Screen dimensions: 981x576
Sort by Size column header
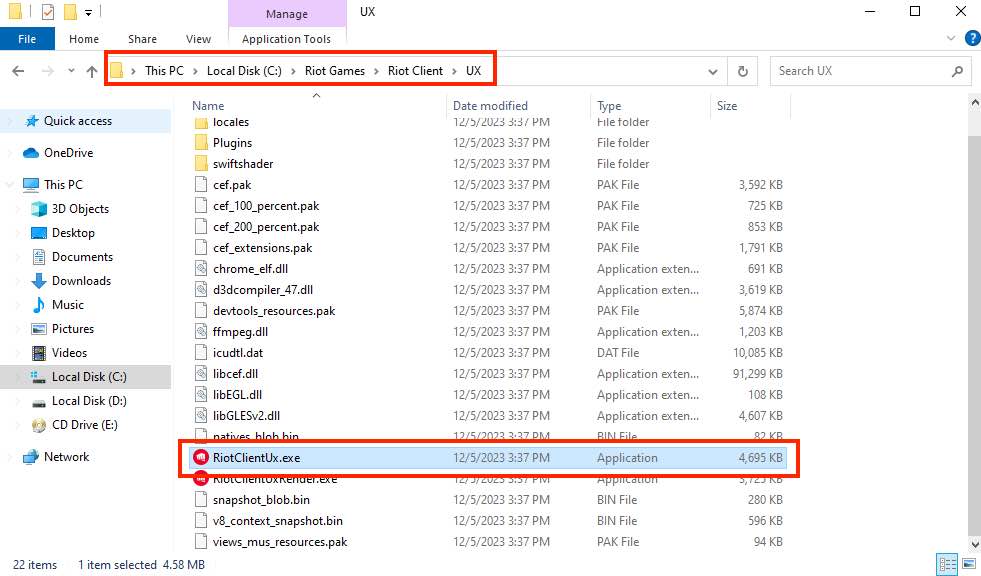727,106
